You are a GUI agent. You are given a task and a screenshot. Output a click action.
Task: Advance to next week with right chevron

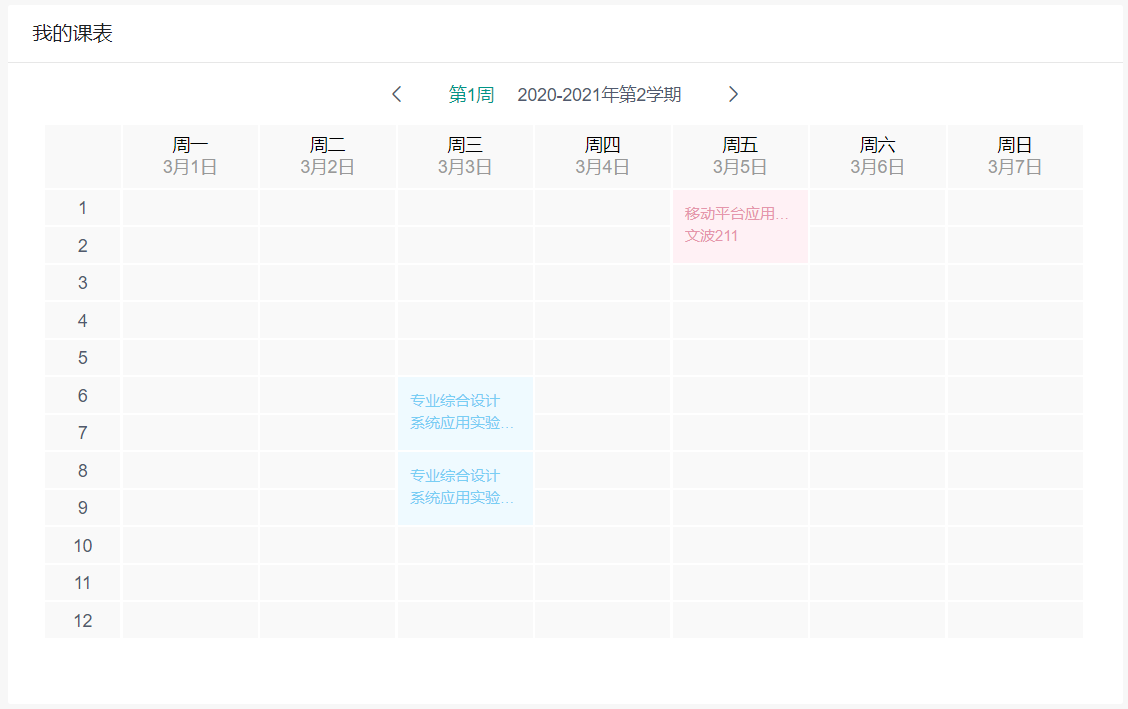coord(733,94)
